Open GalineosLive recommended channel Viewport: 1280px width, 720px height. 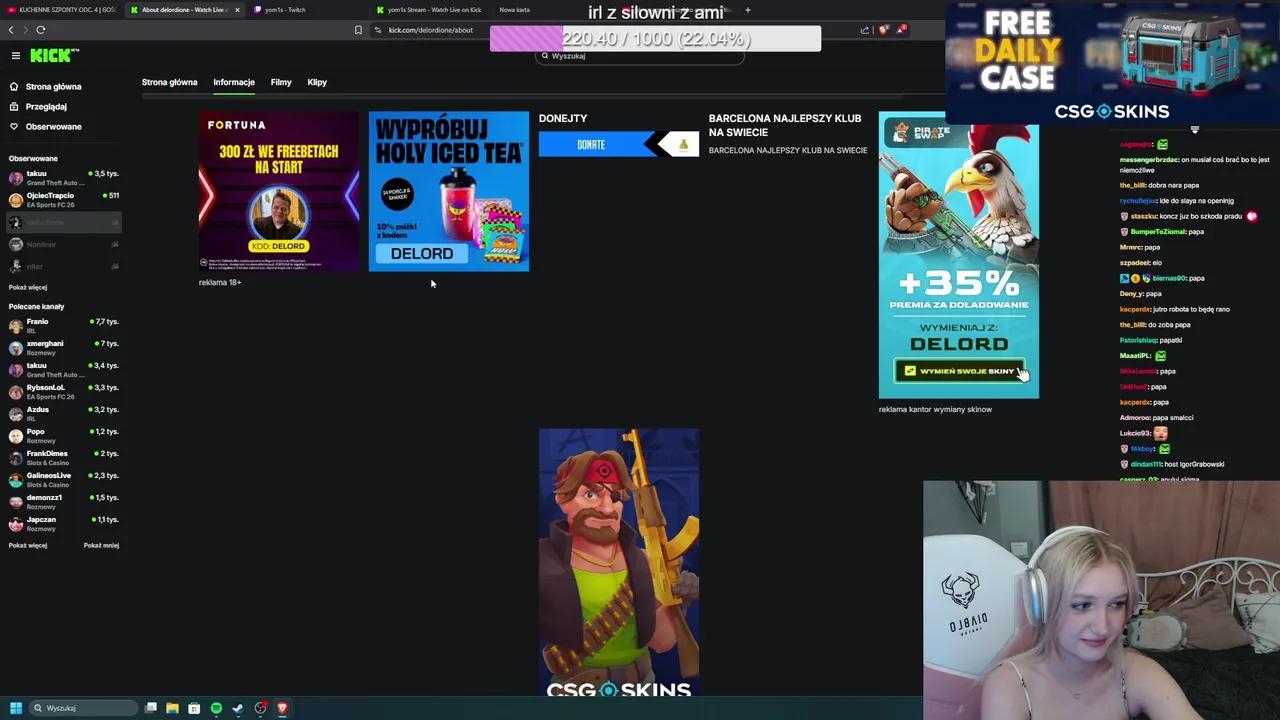[64, 480]
